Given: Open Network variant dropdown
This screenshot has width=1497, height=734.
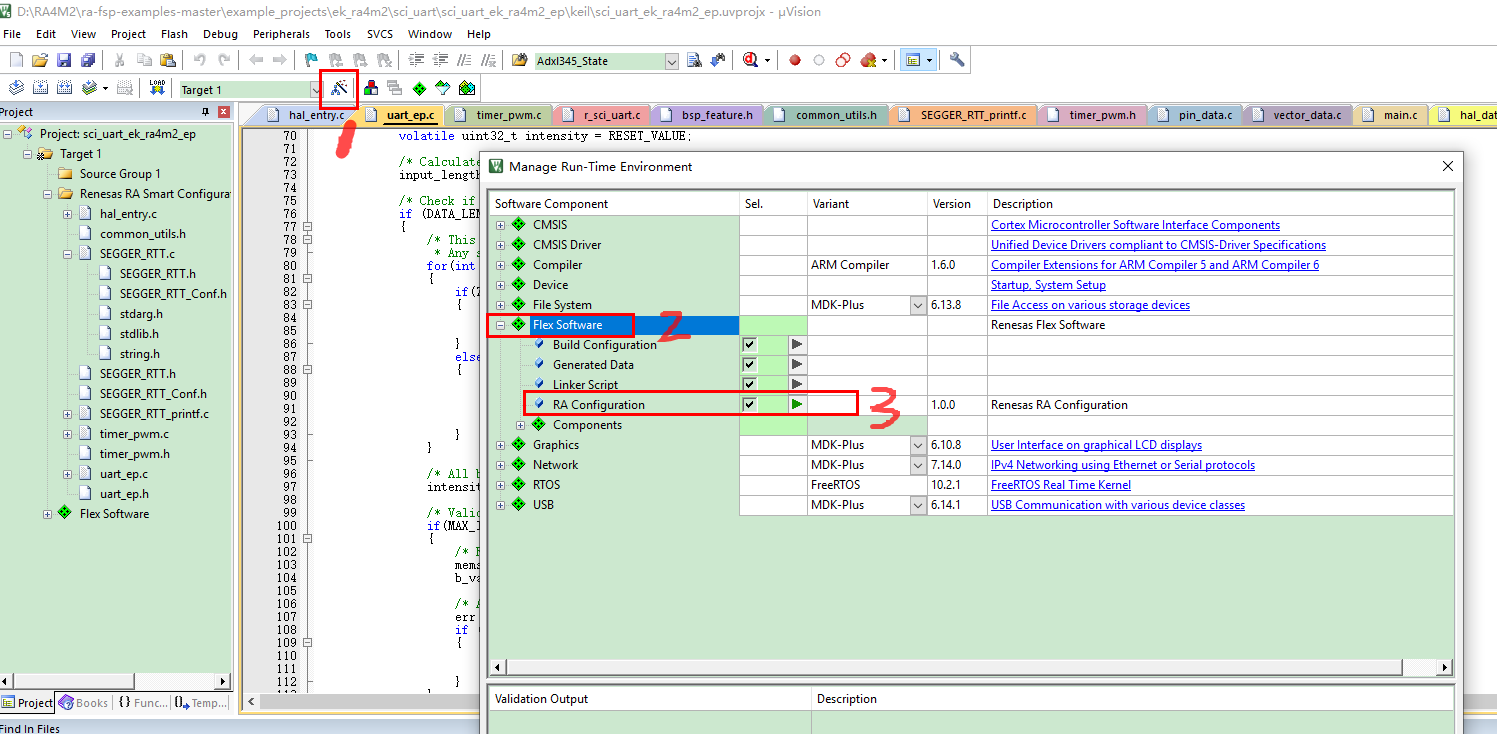Looking at the screenshot, I should 917,465.
